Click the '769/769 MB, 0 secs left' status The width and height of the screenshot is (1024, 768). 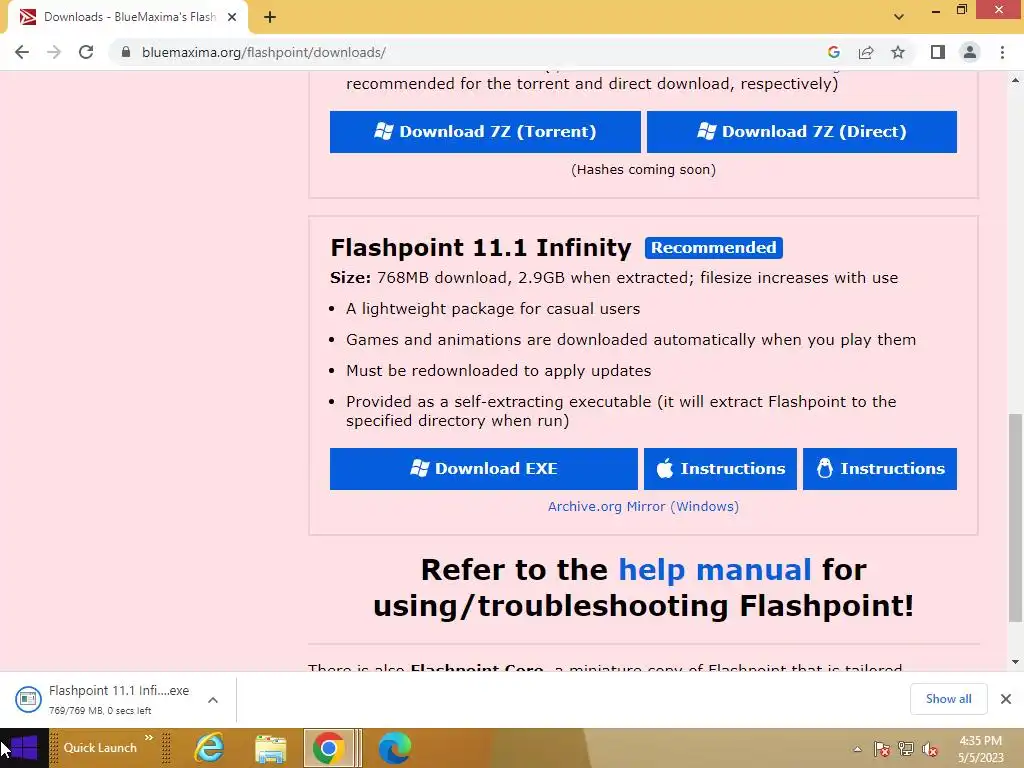pyautogui.click(x=100, y=711)
